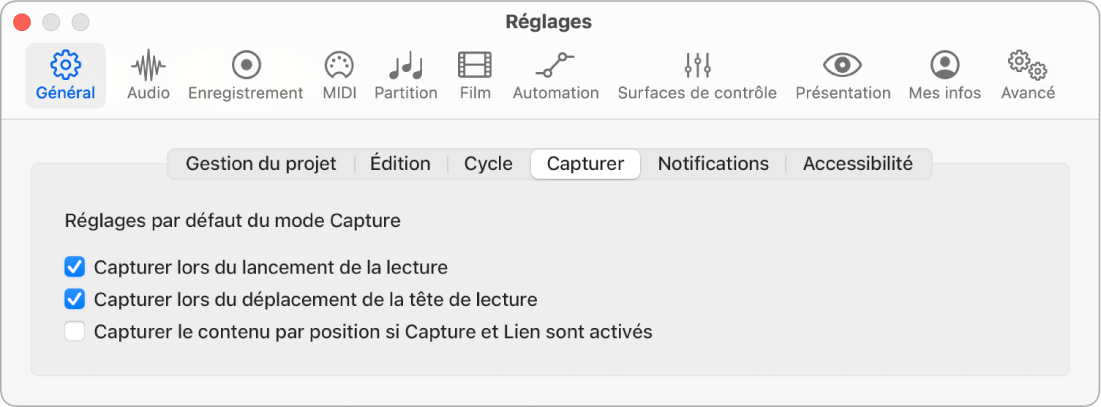
Task: Switch to the Gestion du projet tab
Action: (261, 164)
